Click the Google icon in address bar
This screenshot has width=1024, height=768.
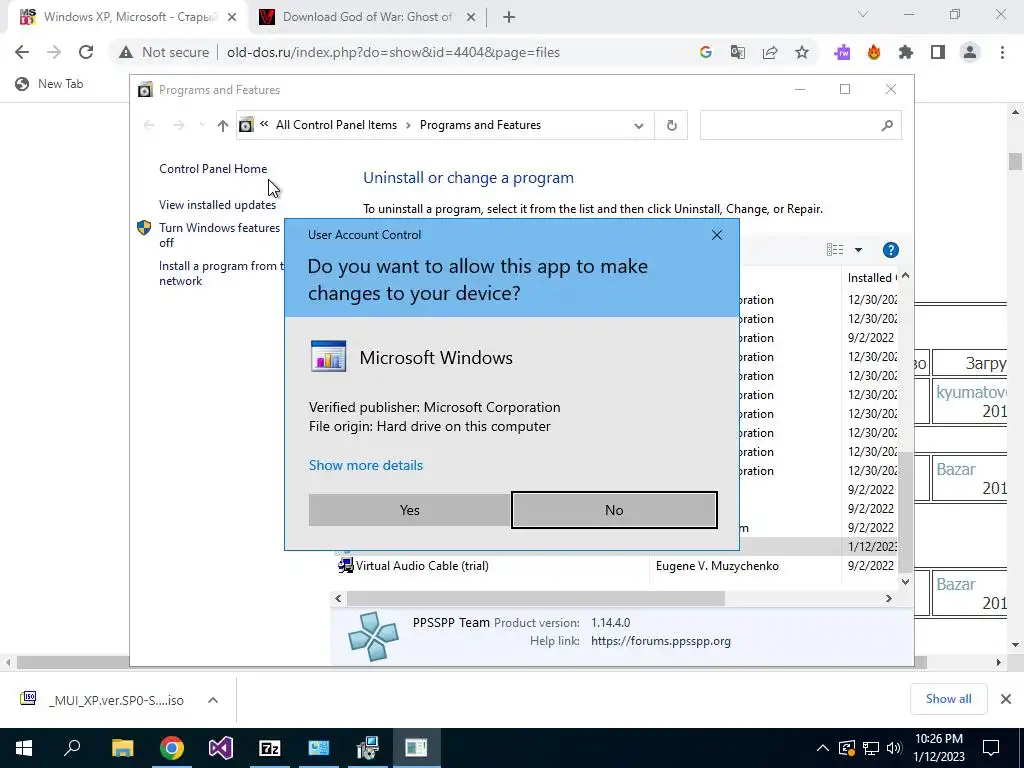click(705, 52)
